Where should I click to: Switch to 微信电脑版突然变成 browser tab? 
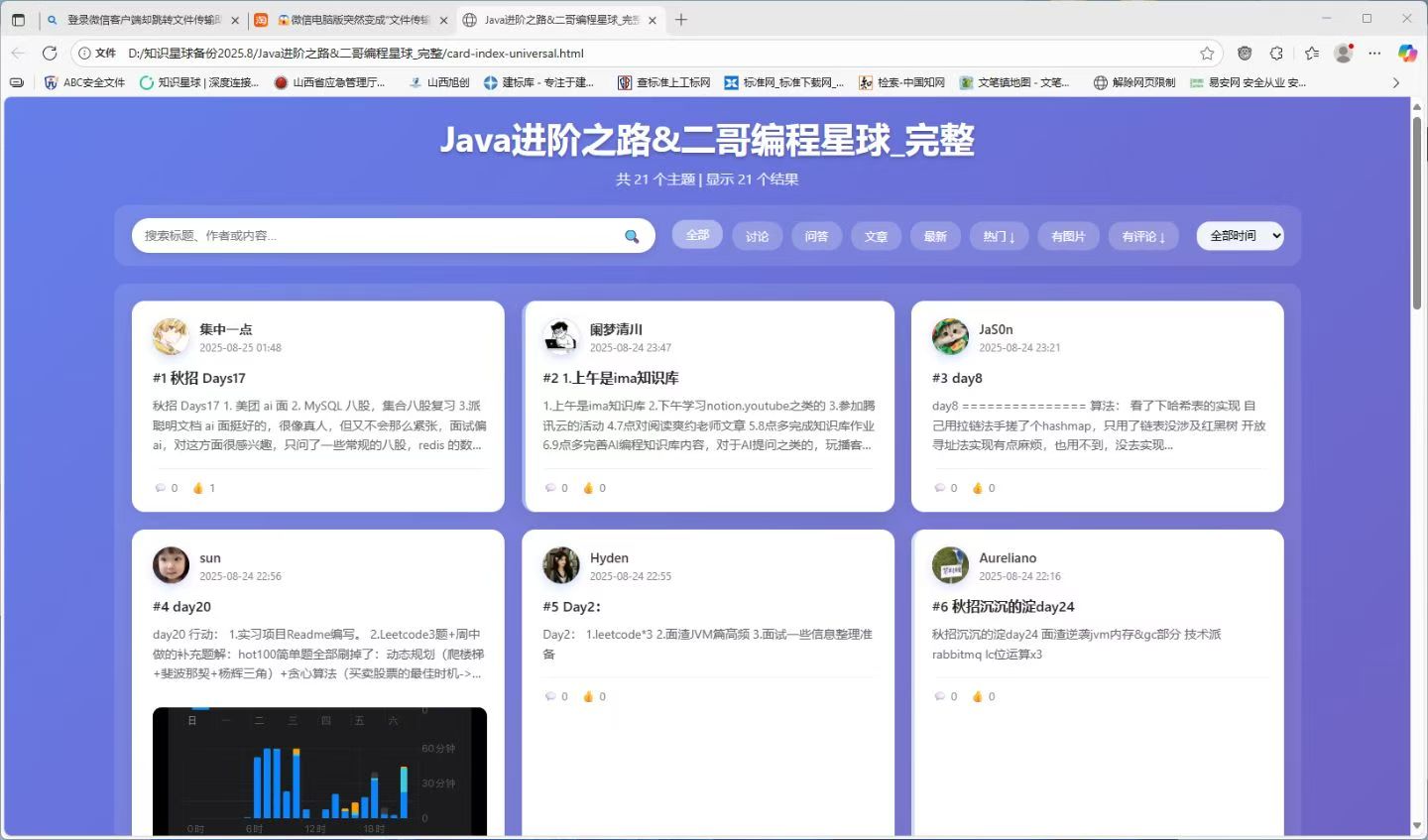(x=350, y=20)
